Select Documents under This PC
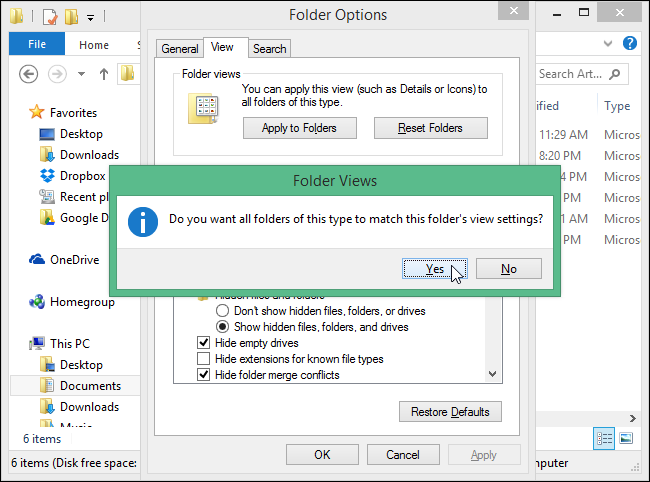The height and width of the screenshot is (482, 650). point(90,386)
